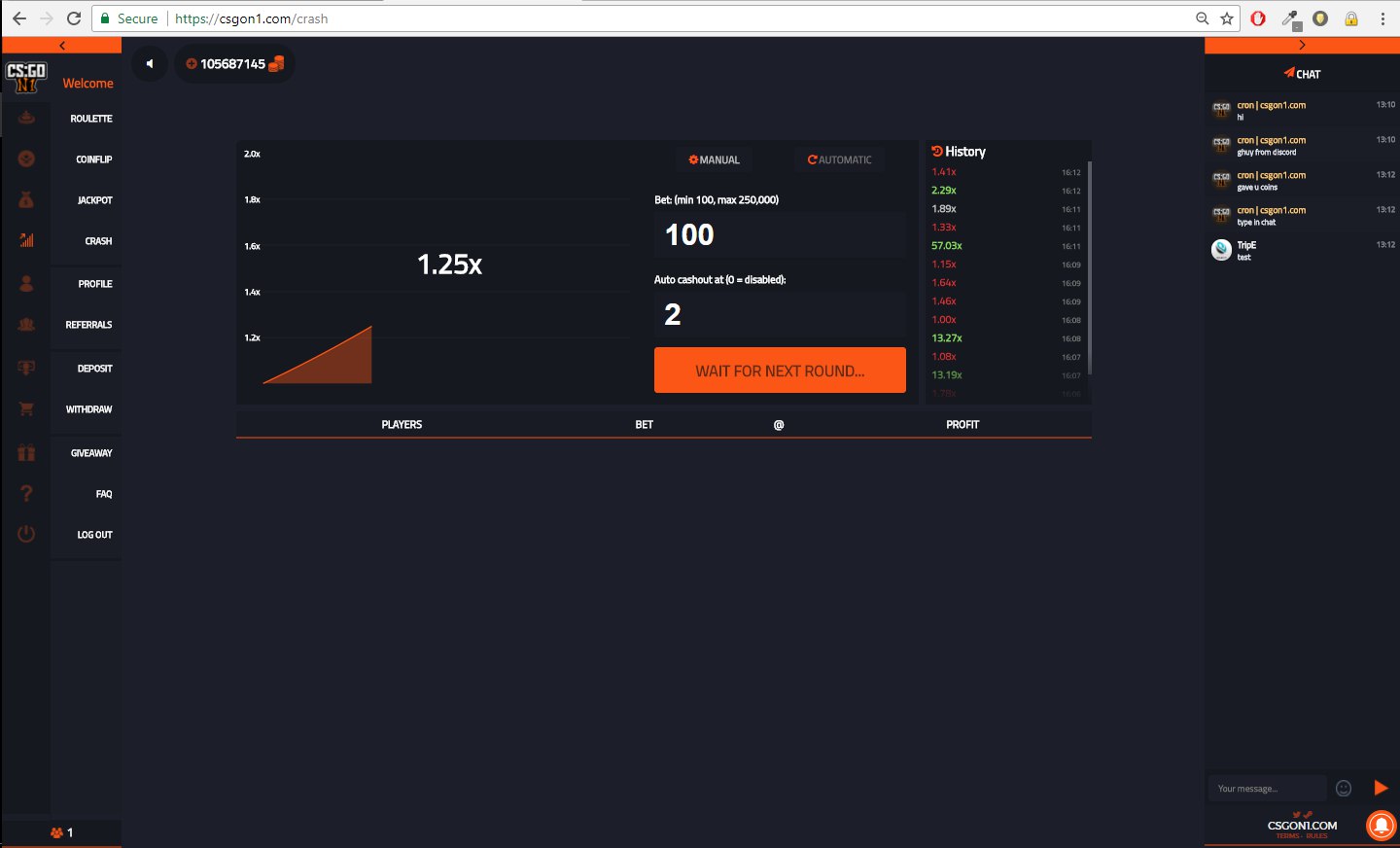Collapse the left sidebar with chevron
1400x848 pixels.
pos(62,46)
